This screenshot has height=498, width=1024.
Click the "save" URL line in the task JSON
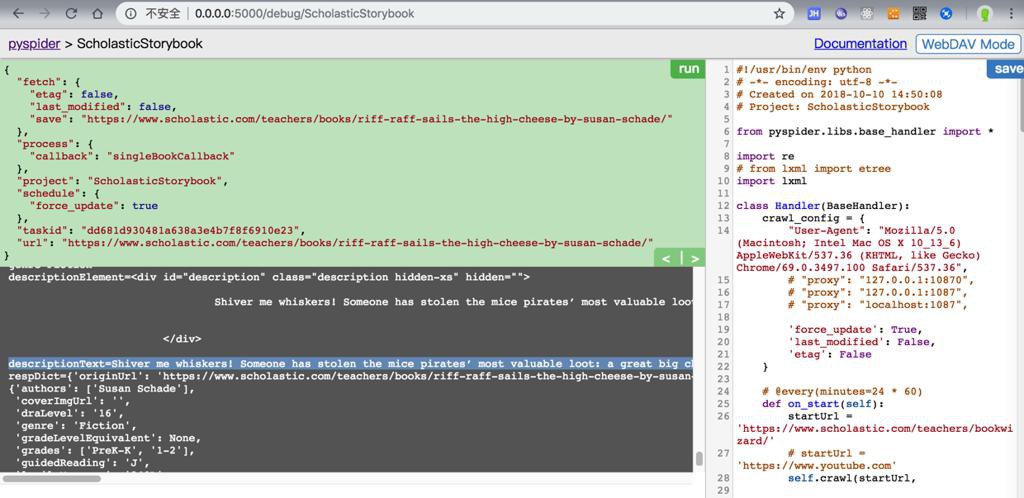(x=351, y=119)
